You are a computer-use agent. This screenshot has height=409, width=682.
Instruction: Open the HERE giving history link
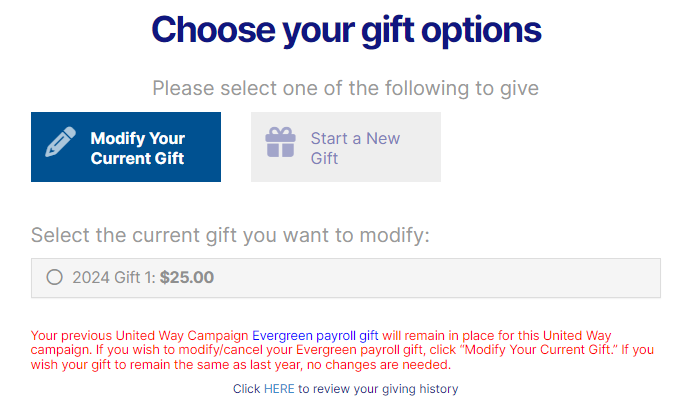[279, 388]
